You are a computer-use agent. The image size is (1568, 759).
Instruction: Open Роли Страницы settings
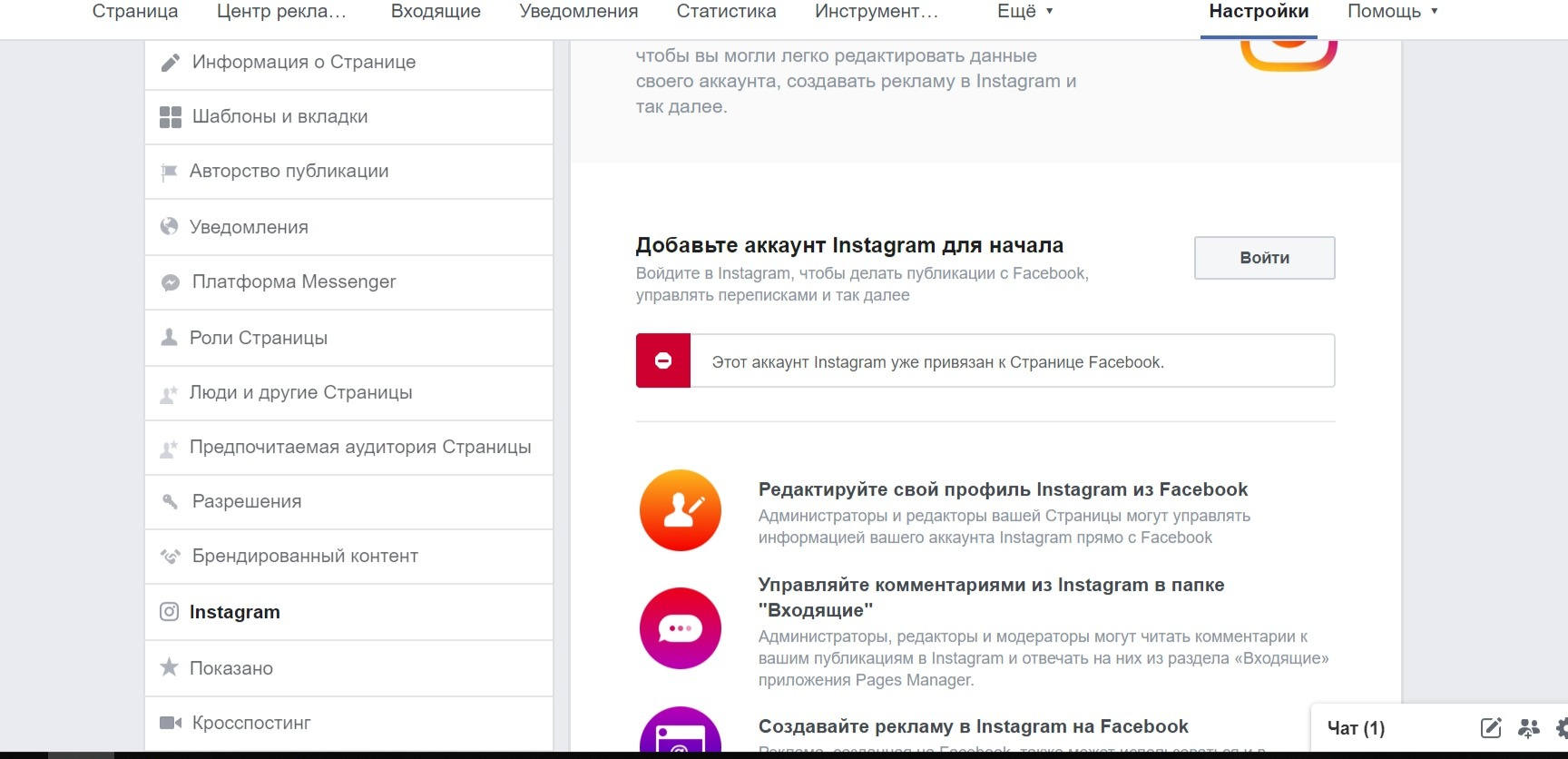pyautogui.click(x=348, y=338)
